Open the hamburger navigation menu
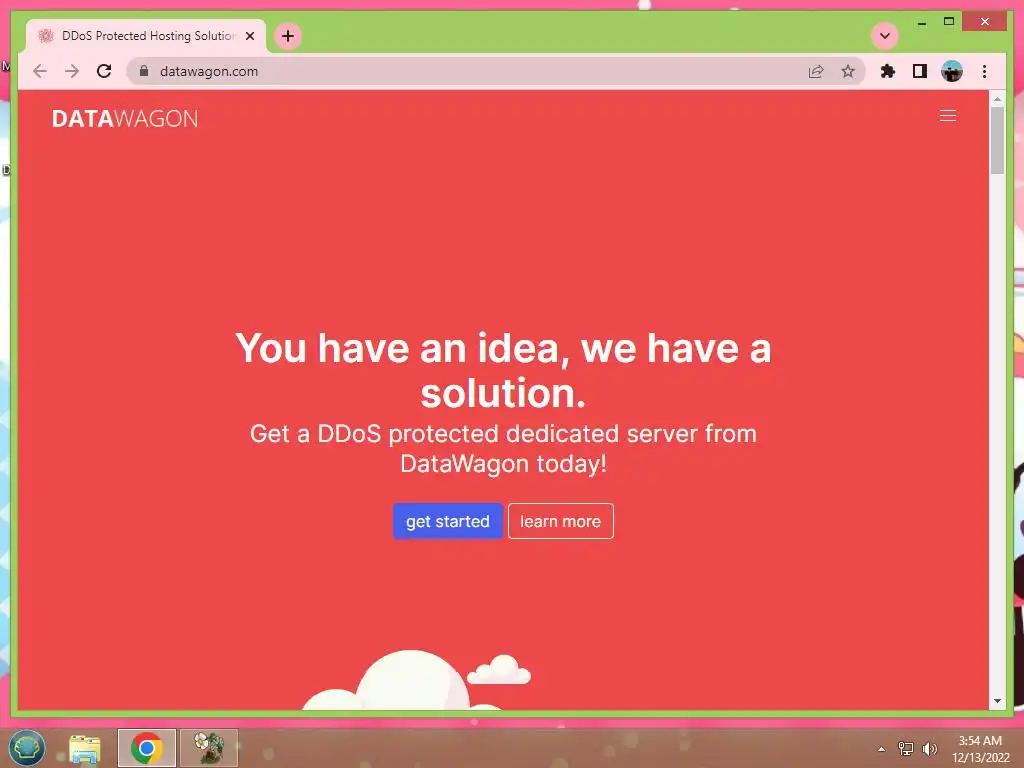Image resolution: width=1024 pixels, height=768 pixels. tap(948, 116)
